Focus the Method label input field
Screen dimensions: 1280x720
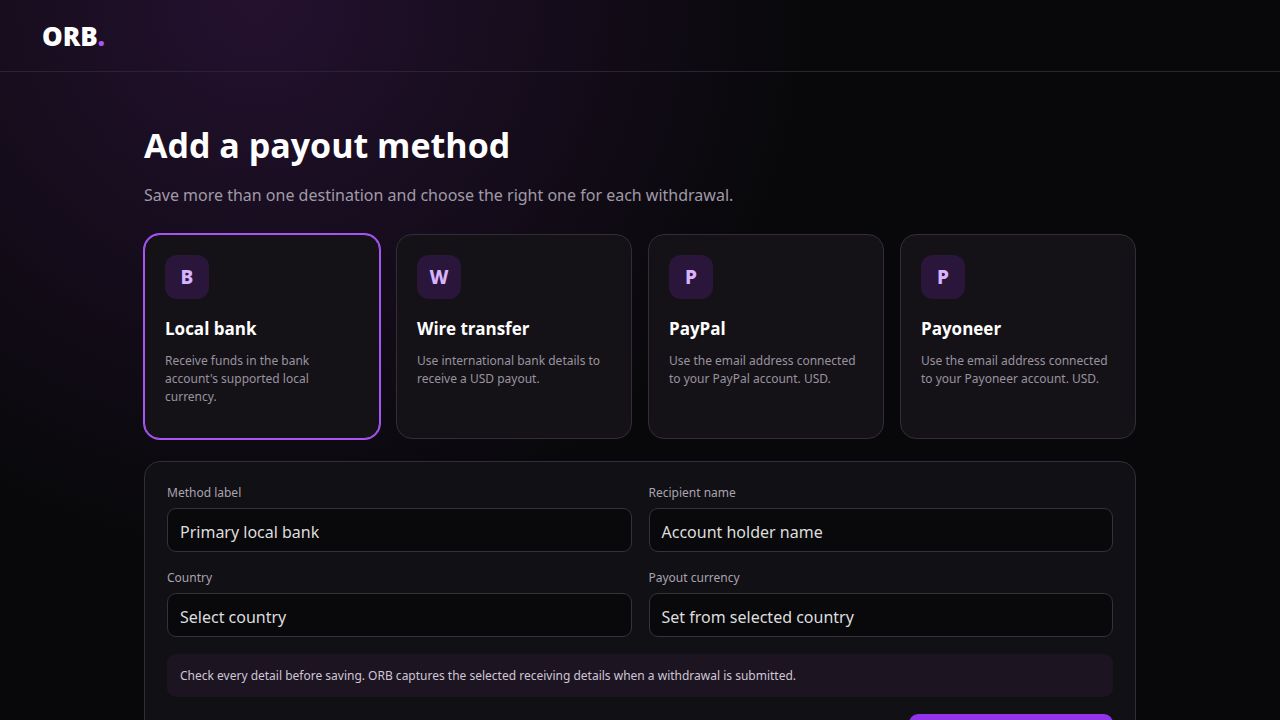(399, 530)
